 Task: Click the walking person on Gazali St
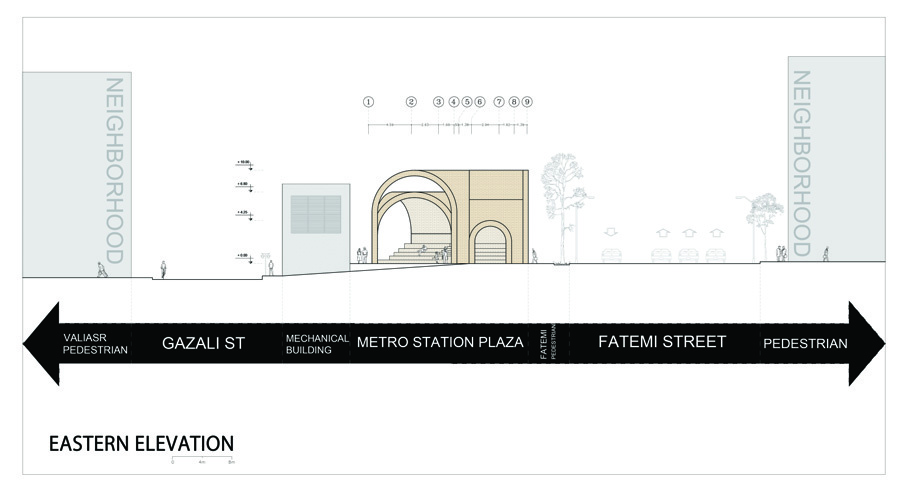[x=163, y=270]
